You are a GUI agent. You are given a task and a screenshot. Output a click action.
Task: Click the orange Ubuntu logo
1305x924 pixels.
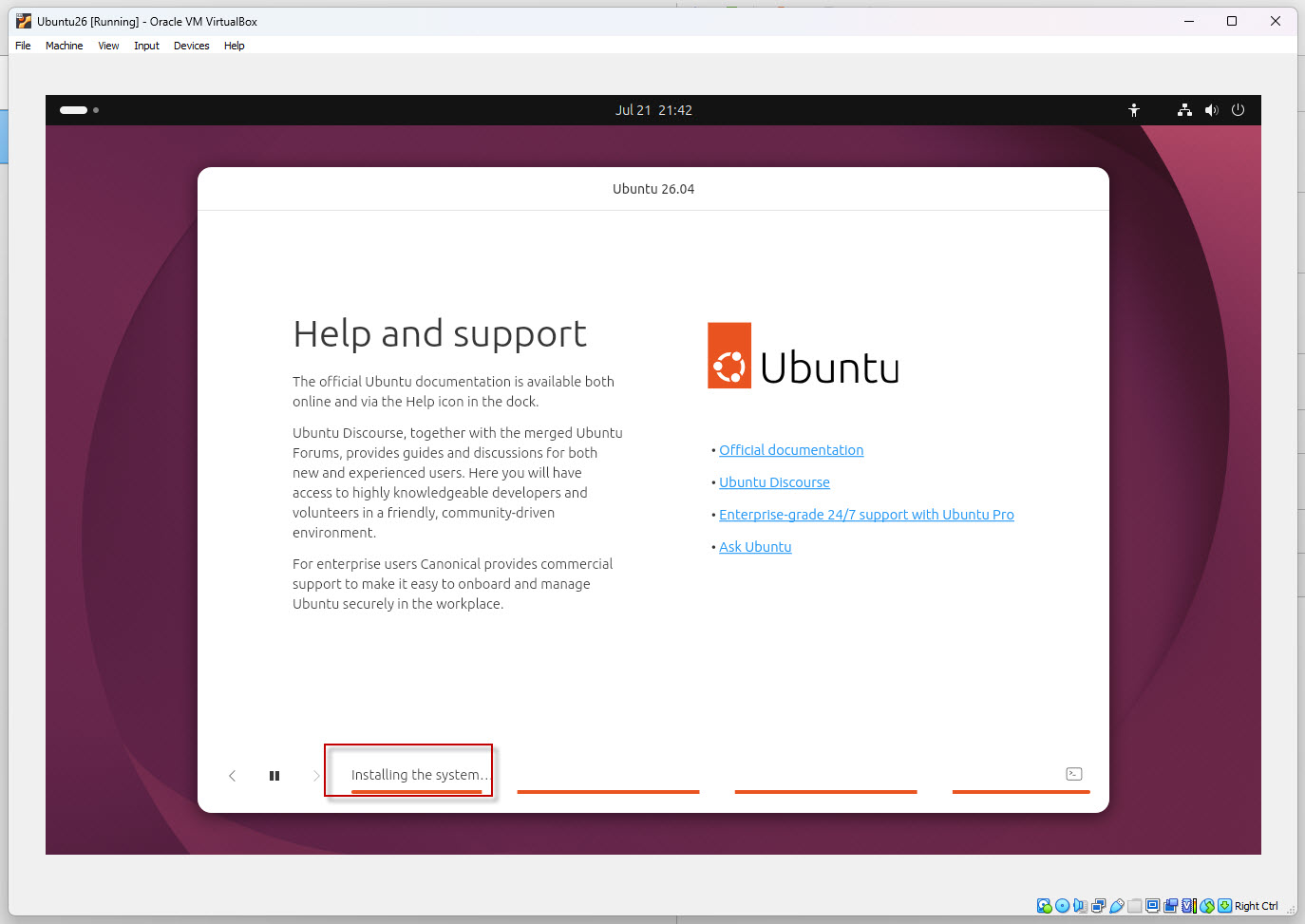click(729, 355)
